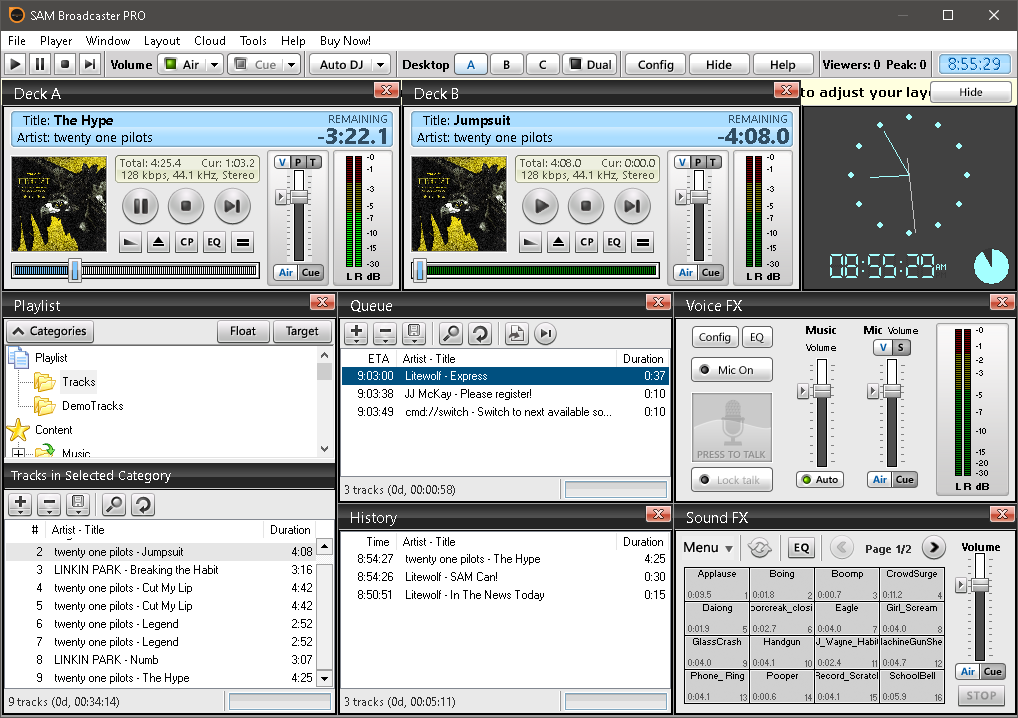Click the main toolbar Play icon

[16, 64]
